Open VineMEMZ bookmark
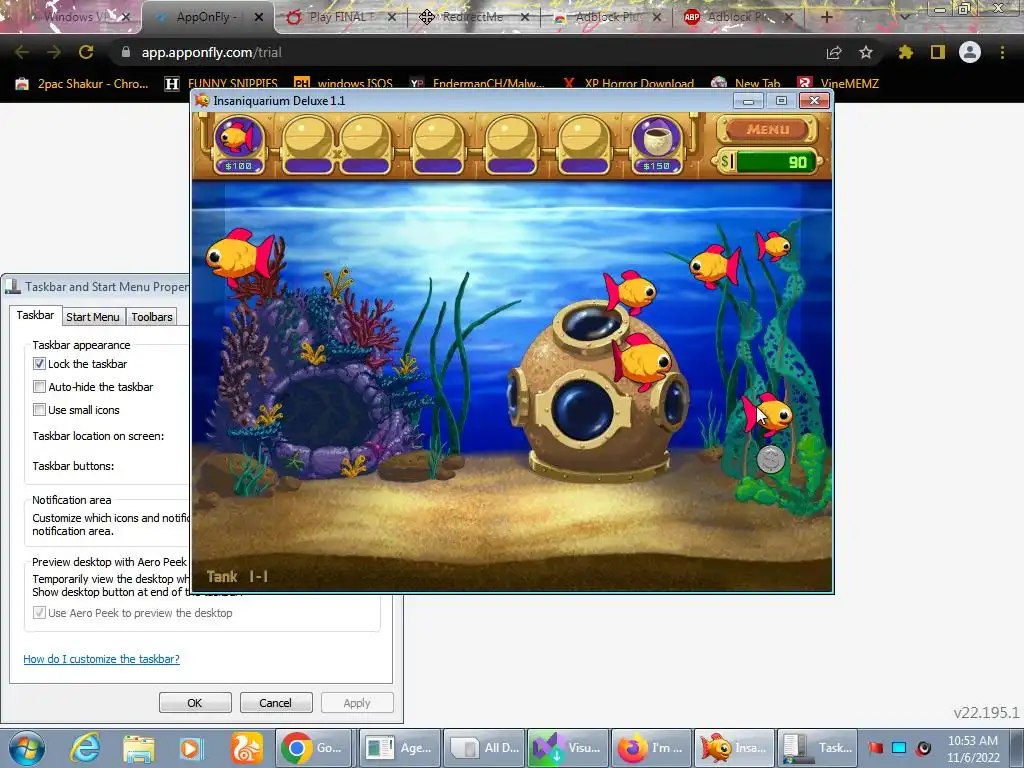Screen dimensions: 1024x768 (x=838, y=84)
